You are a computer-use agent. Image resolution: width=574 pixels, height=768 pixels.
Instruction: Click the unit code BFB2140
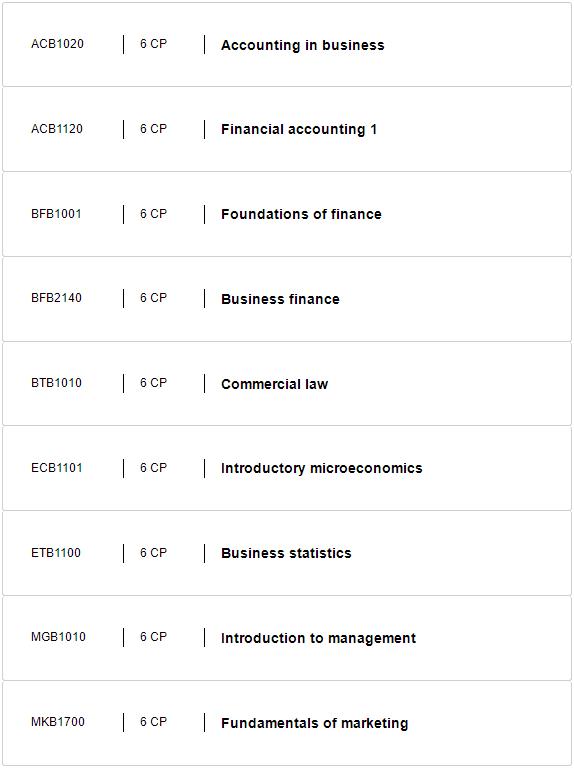click(56, 298)
